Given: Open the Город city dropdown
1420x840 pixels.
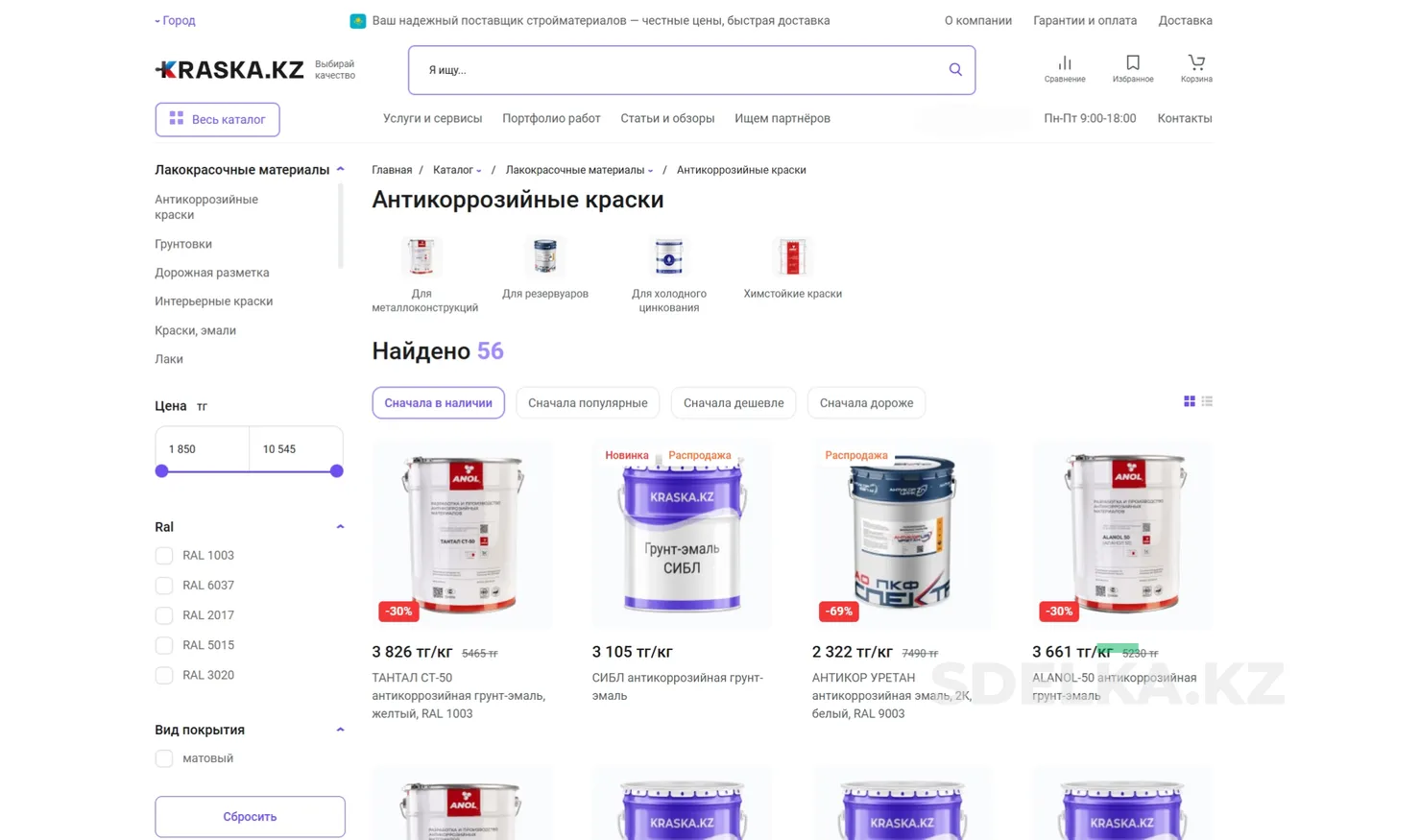Looking at the screenshot, I should [x=175, y=20].
